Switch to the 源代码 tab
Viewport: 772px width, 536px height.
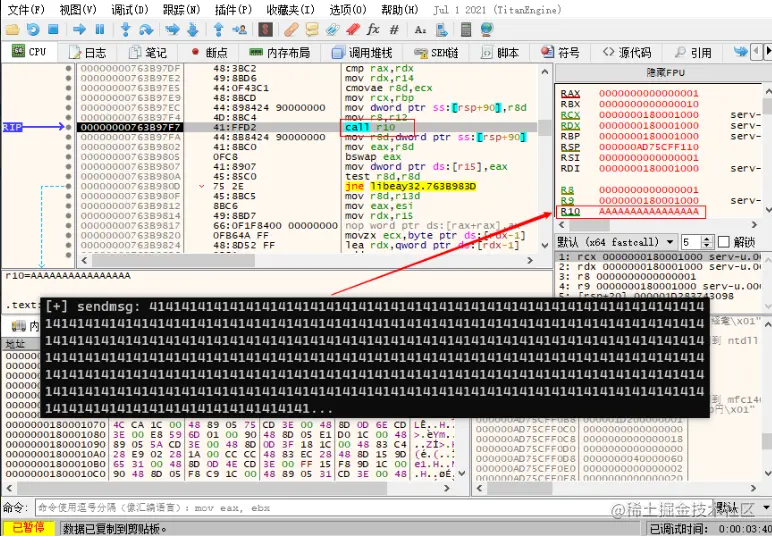point(627,52)
